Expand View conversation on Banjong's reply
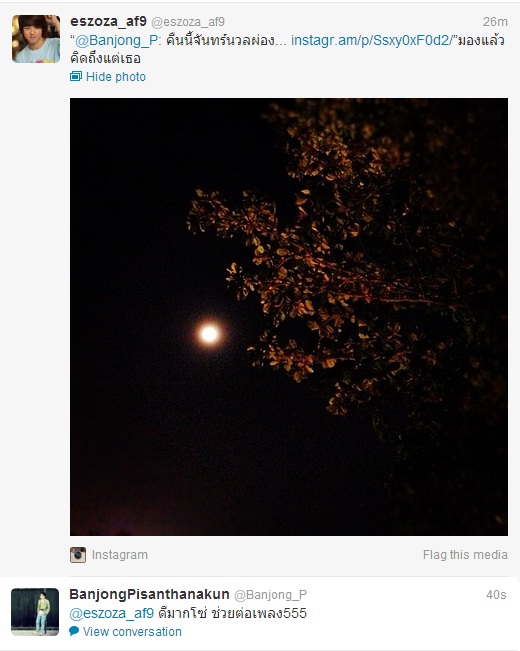This screenshot has width=520, height=651. [x=132, y=631]
